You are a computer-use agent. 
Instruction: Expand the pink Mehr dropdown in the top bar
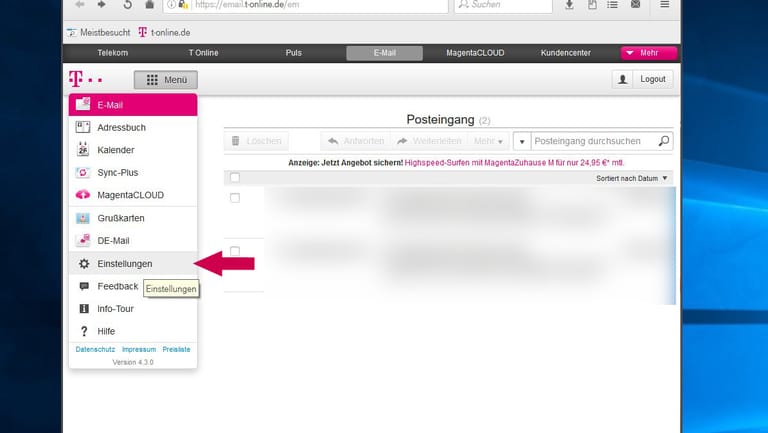(649, 53)
